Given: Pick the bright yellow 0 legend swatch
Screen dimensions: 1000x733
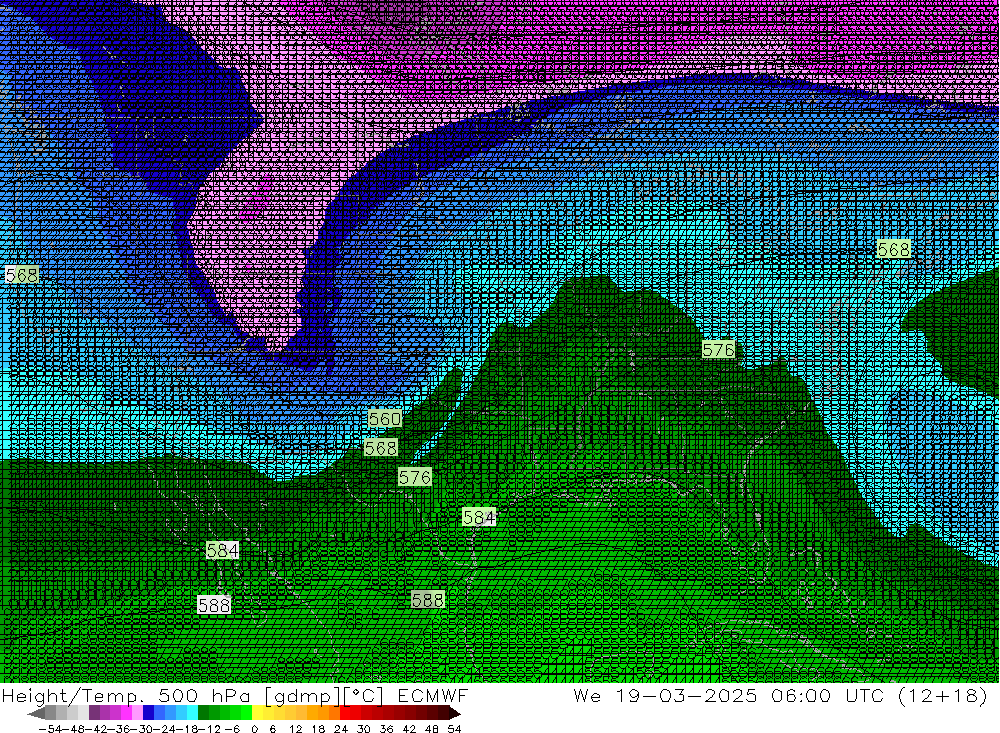Looking at the screenshot, I should click(258, 713).
